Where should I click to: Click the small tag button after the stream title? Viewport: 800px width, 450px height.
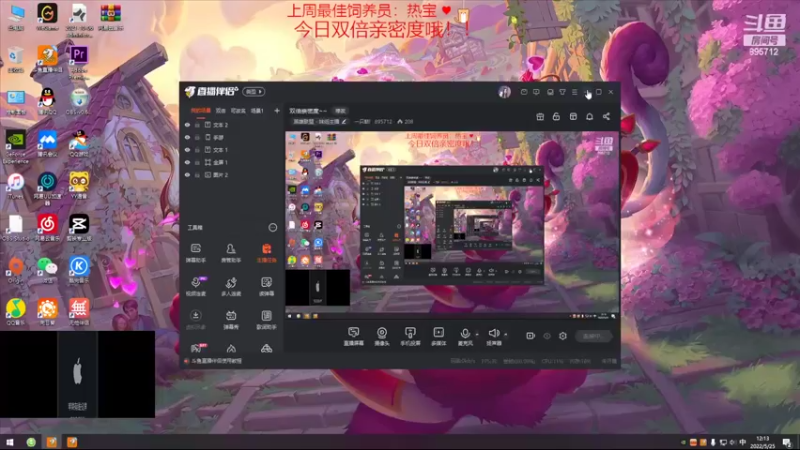pos(340,111)
